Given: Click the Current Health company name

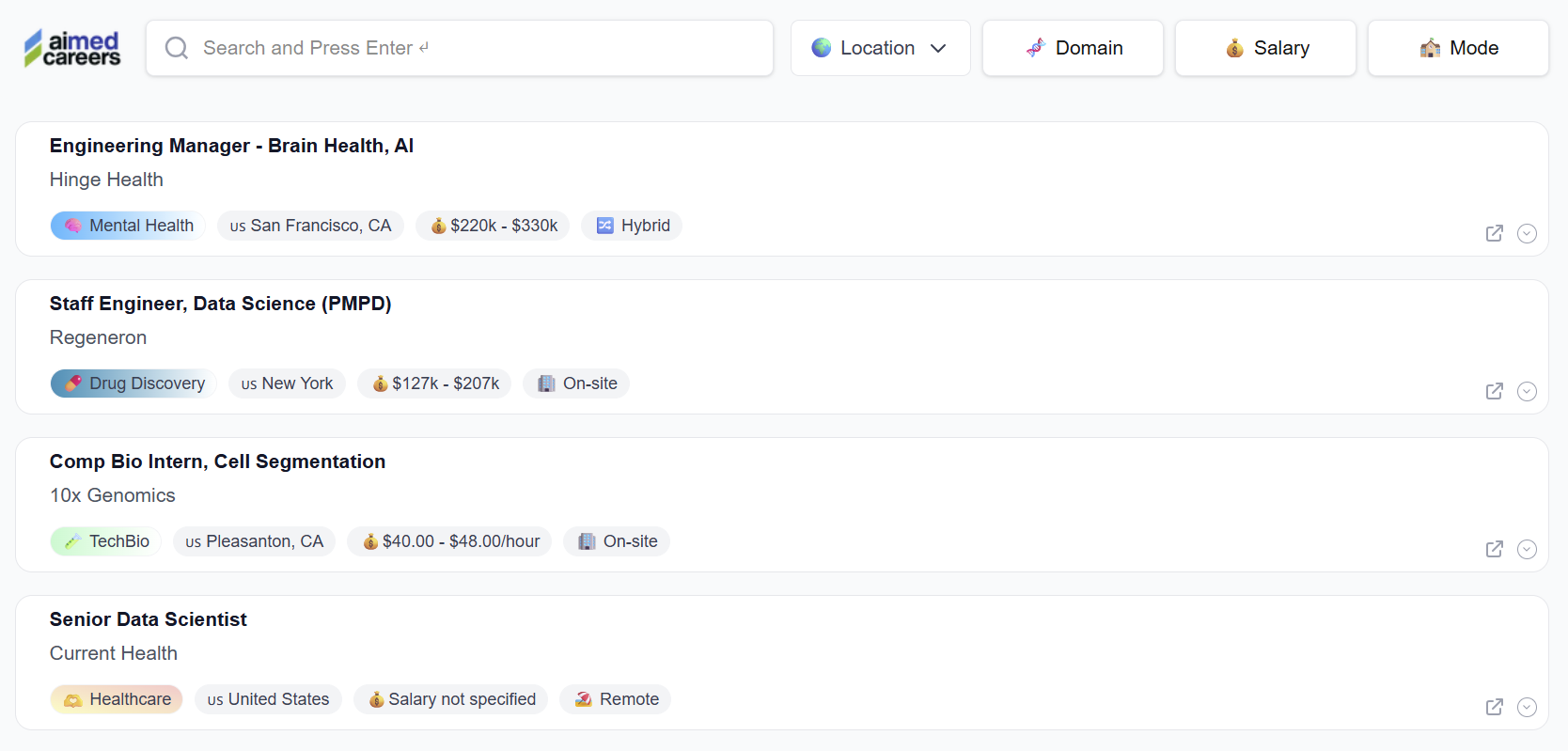Looking at the screenshot, I should 113,653.
